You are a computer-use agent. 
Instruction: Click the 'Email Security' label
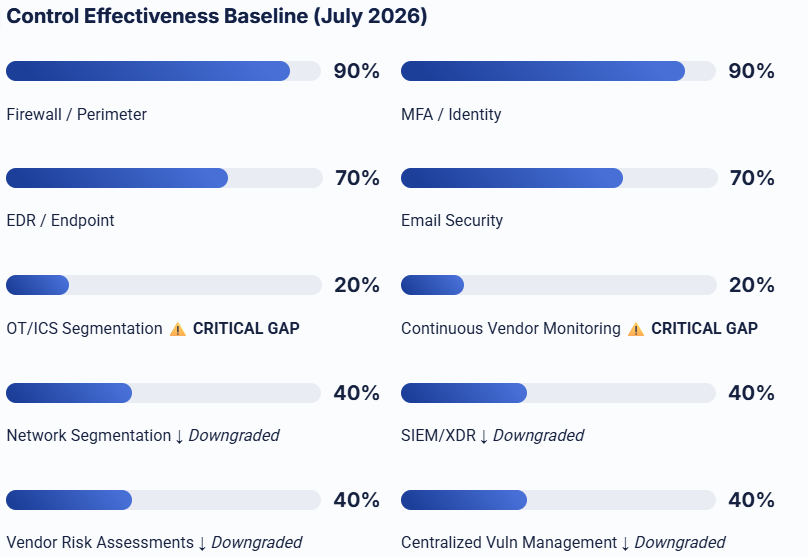click(x=452, y=221)
